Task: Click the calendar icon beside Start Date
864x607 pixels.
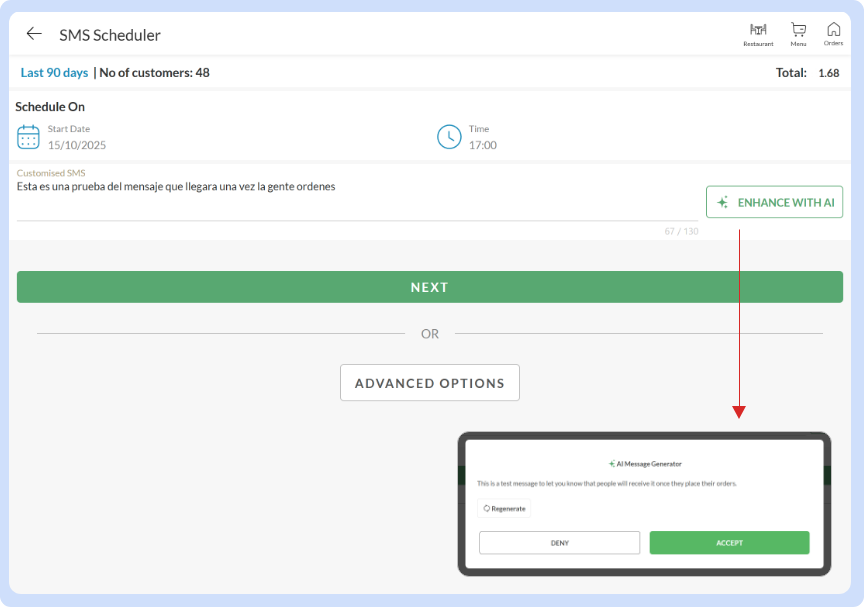Action: click(x=29, y=137)
